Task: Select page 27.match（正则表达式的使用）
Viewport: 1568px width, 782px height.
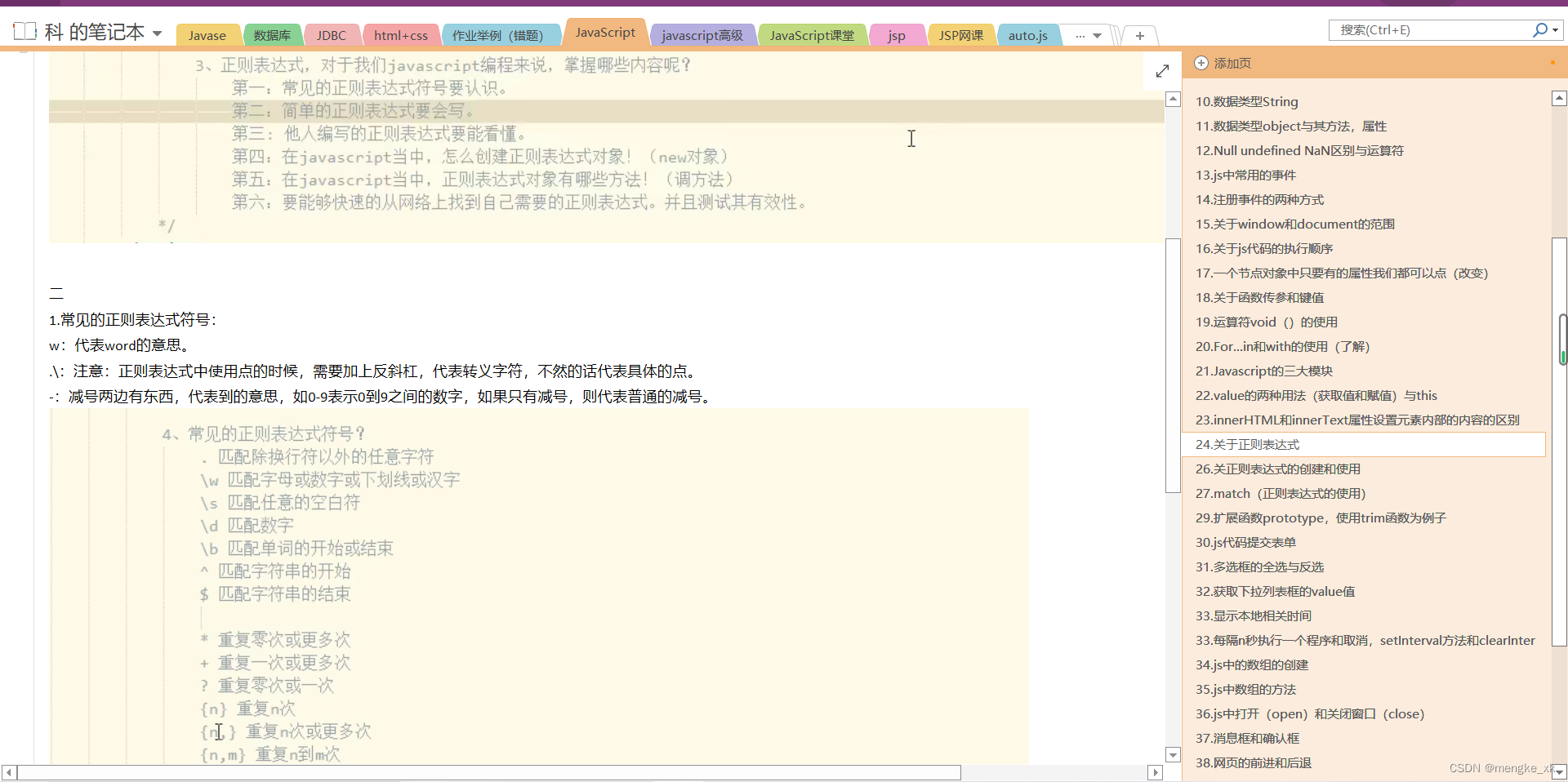Action: pyautogui.click(x=1279, y=493)
